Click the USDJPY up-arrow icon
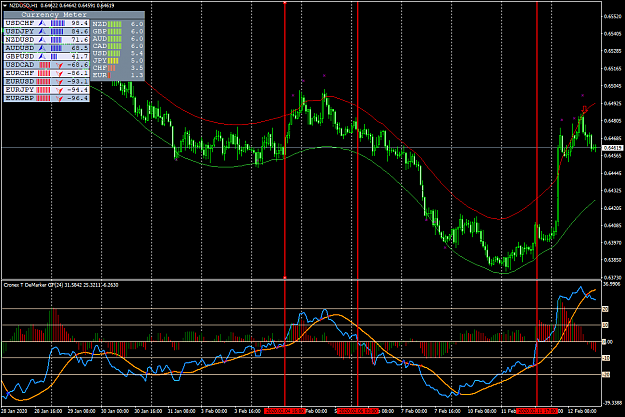Viewport: 625px width, 417px height. (x=42, y=31)
